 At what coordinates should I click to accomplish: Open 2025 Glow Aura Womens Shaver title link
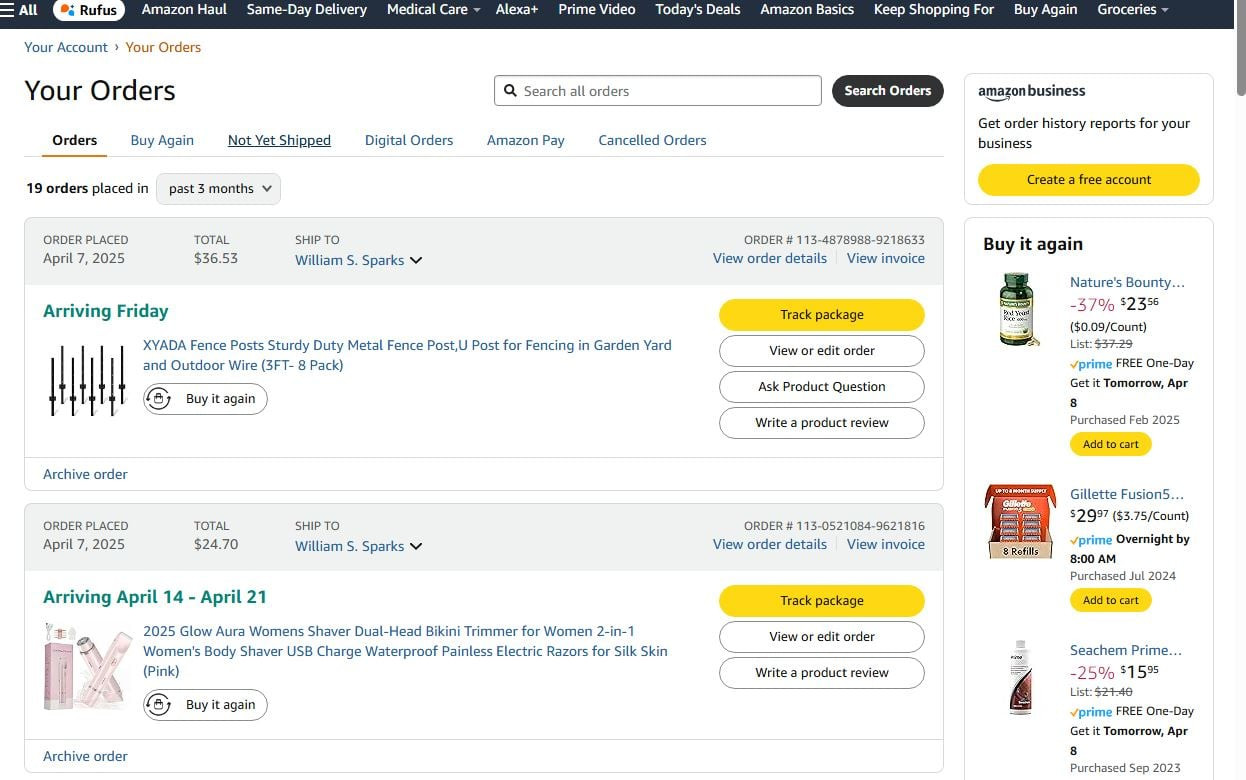(x=405, y=651)
